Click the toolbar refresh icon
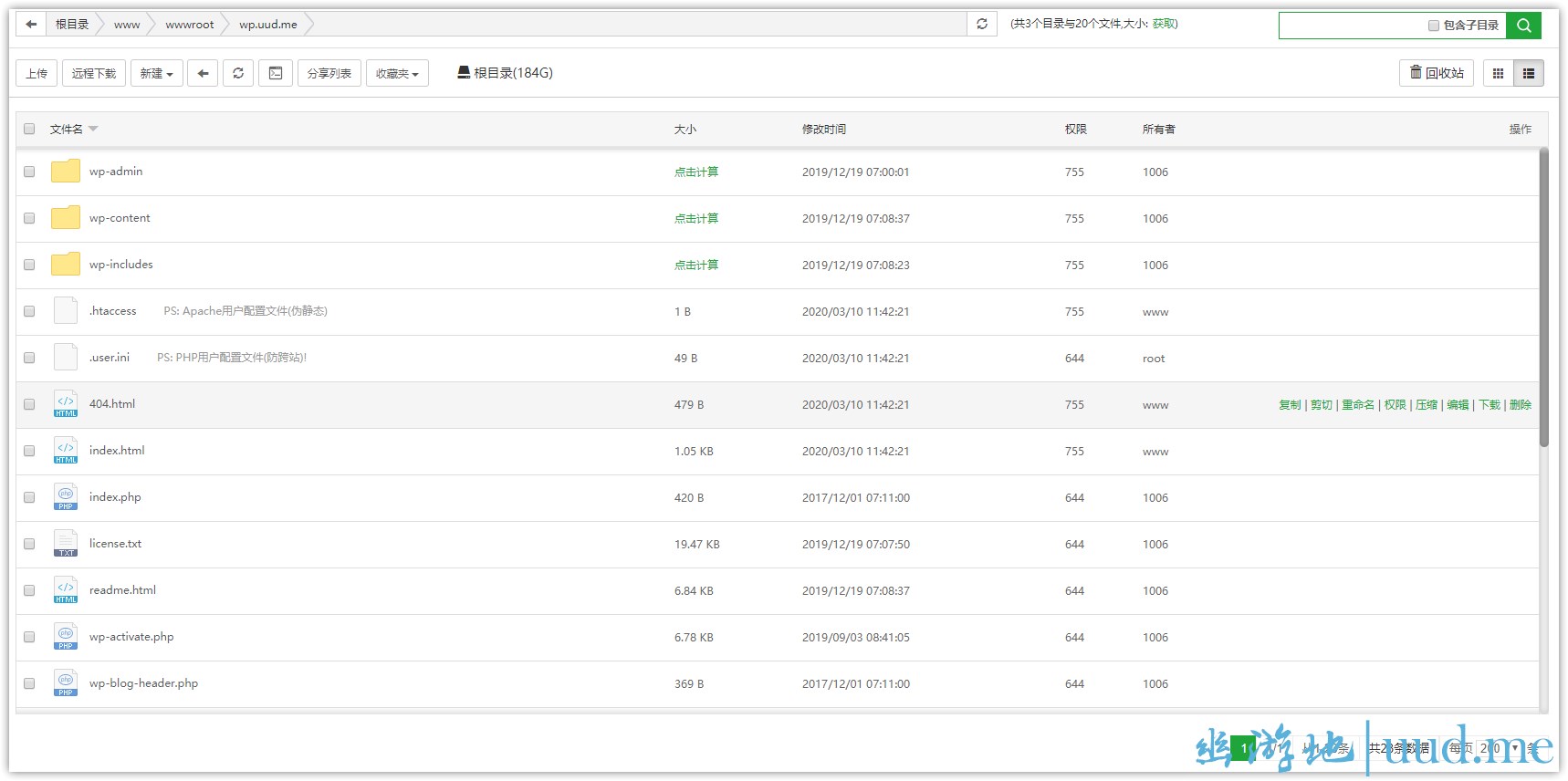Screen dimensions: 1568x781 pos(238,73)
